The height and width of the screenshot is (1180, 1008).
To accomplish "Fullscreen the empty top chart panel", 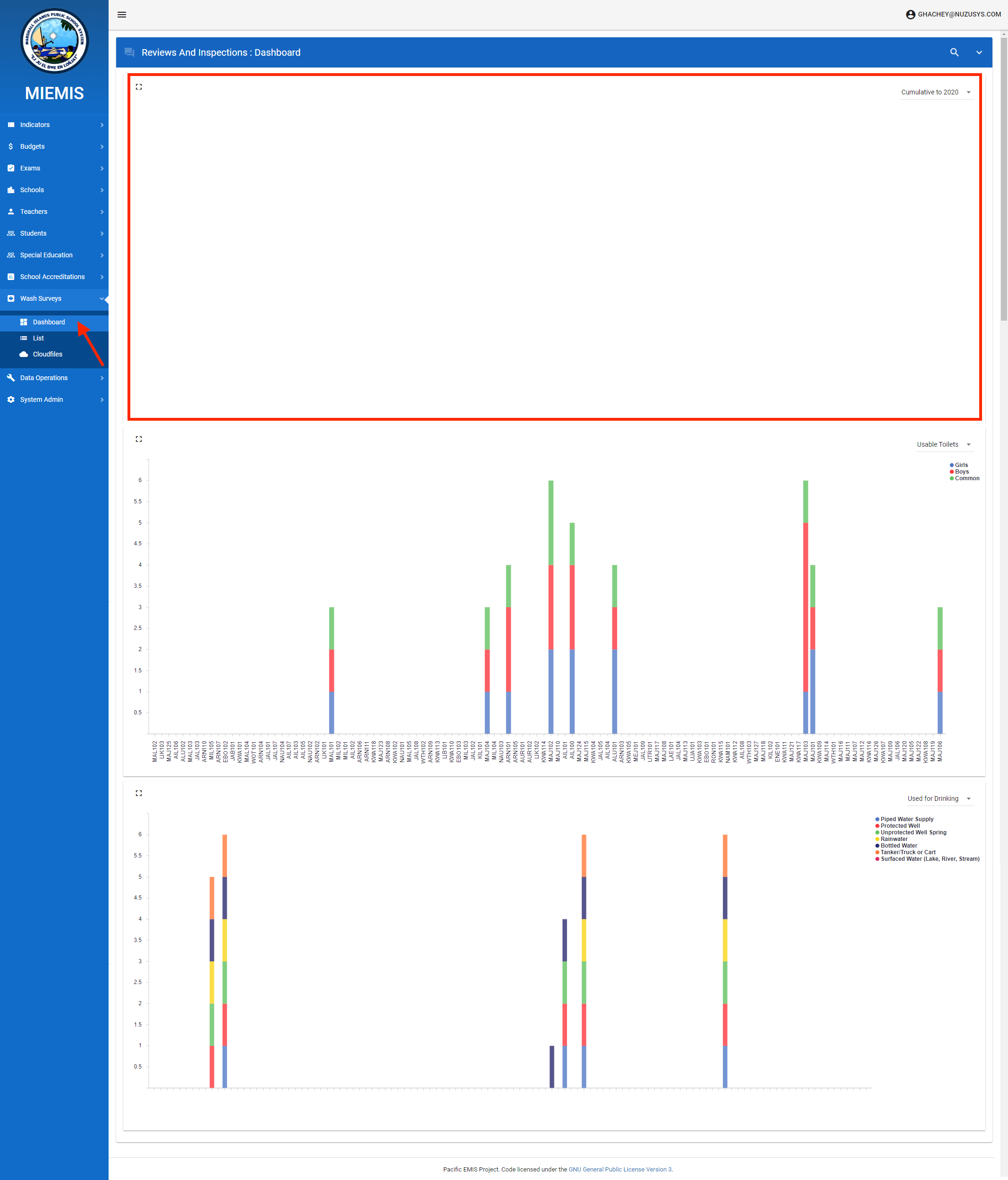I will click(x=139, y=87).
